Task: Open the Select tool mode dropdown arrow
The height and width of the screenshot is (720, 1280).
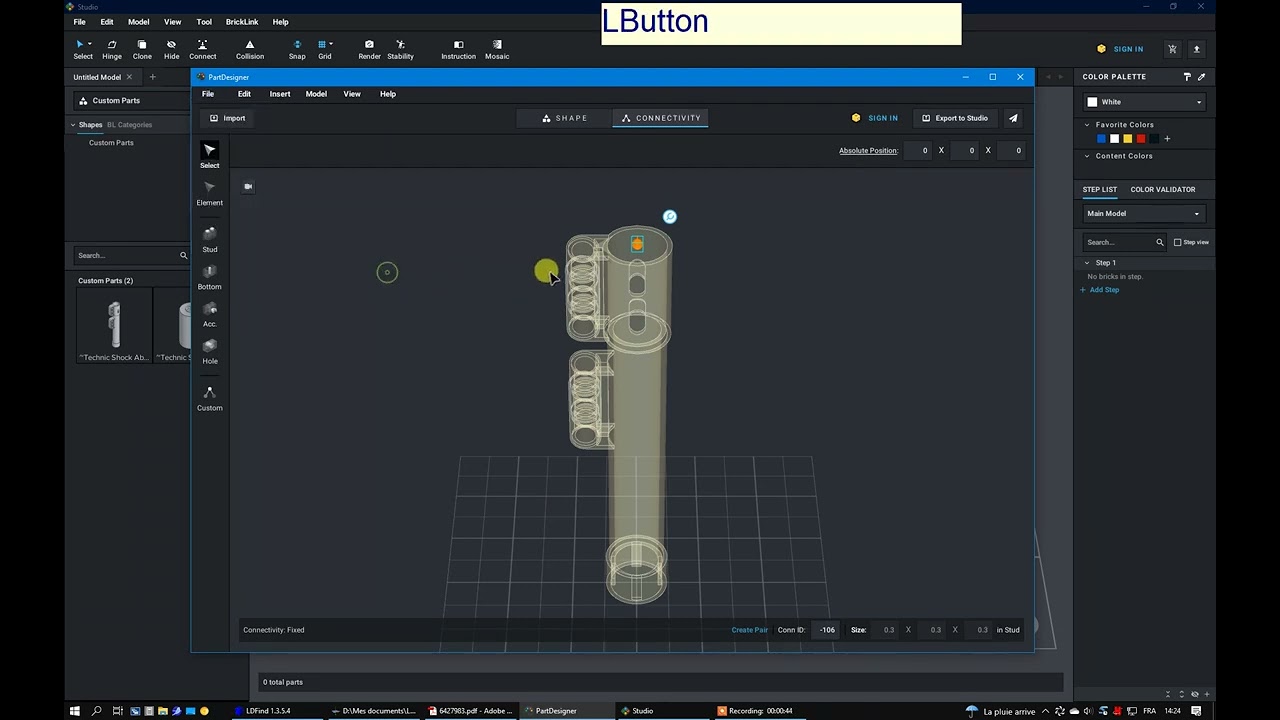Action: 90,44
